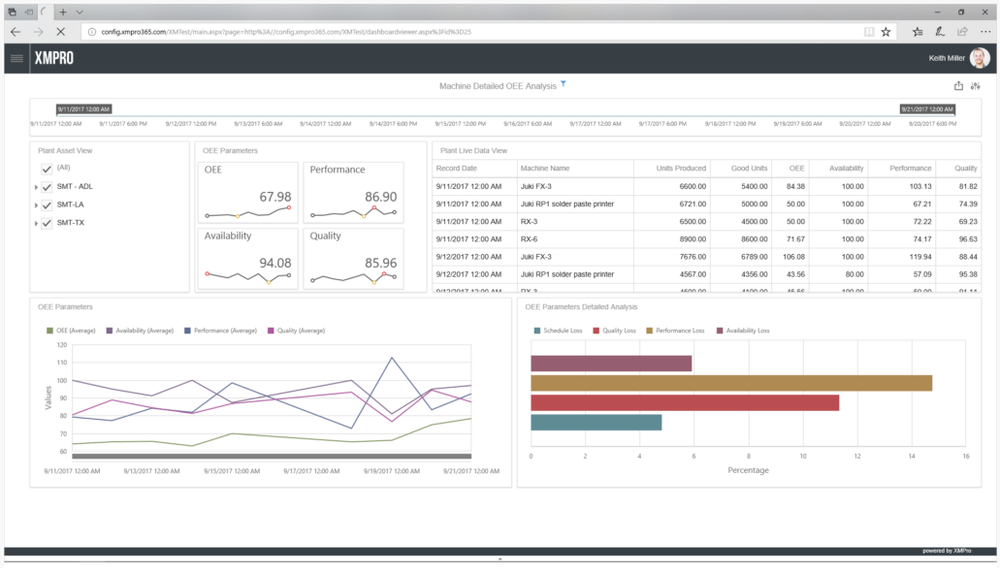Viewport: 1000px width, 568px height.
Task: Select first Juki FX-3 row machine name
Action: [536, 187]
